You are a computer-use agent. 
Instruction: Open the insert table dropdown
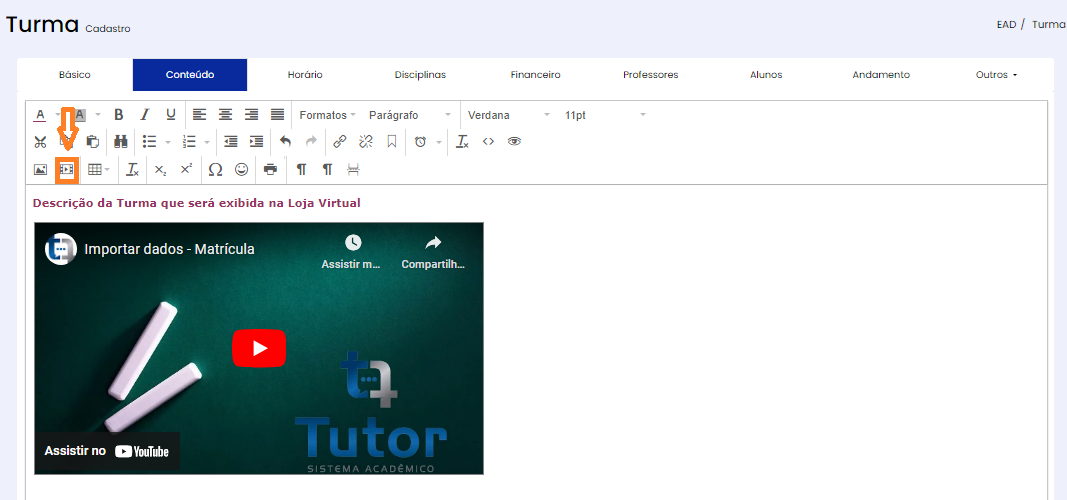point(99,169)
